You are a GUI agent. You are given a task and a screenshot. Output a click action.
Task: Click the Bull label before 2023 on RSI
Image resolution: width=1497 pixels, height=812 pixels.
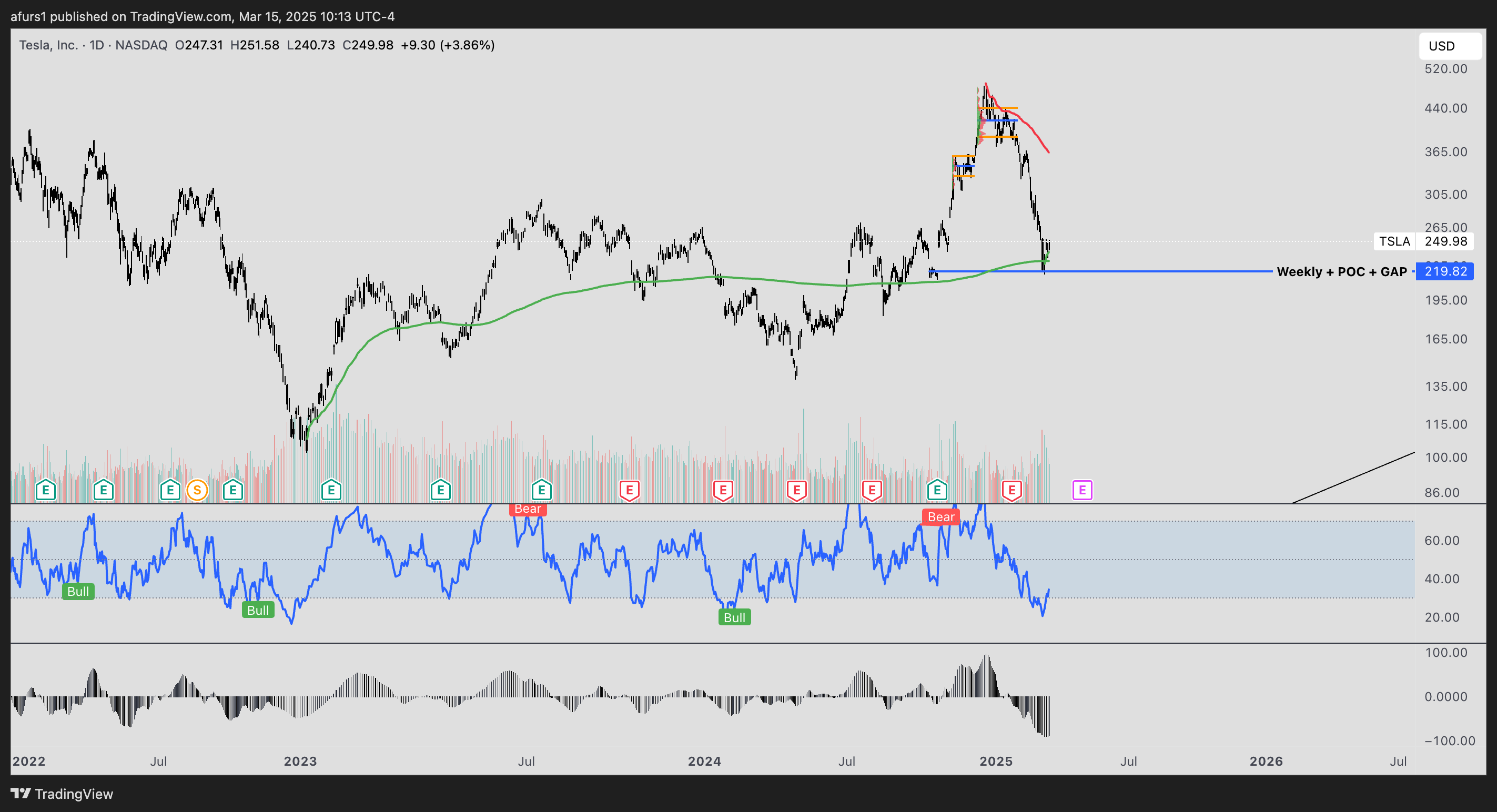click(x=258, y=610)
